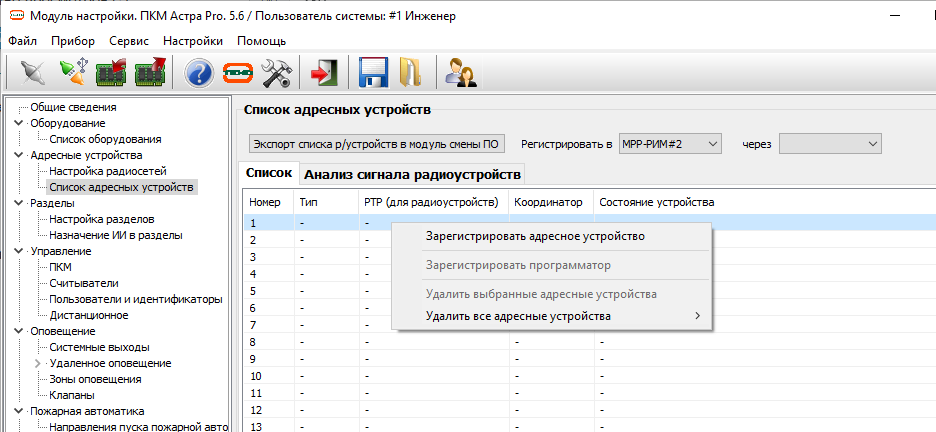Click the USB connection toolbar icon
Screen dimensions: 936x432
(71, 74)
